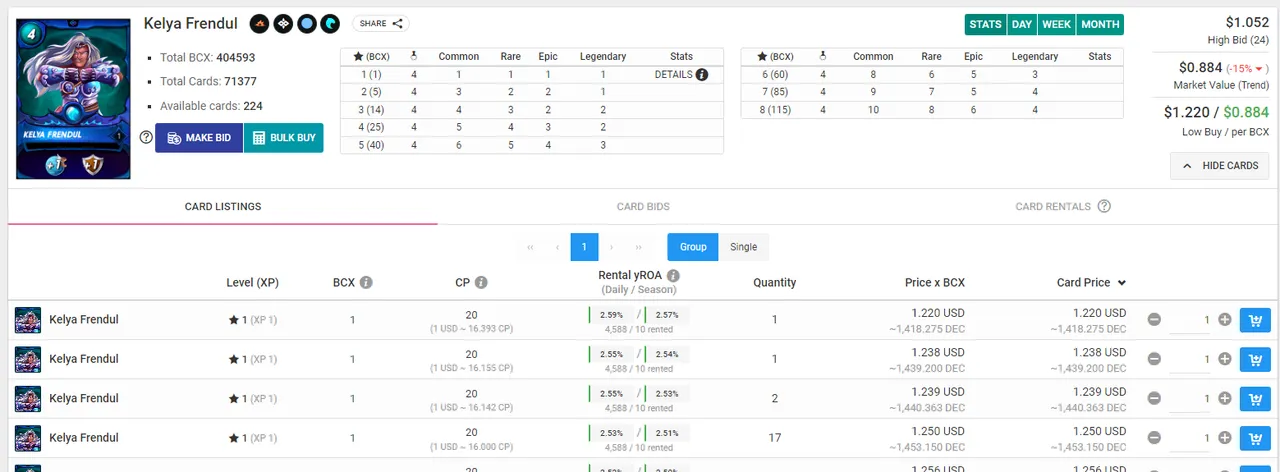Switch listings view to Single
The height and width of the screenshot is (472, 1280).
click(744, 247)
